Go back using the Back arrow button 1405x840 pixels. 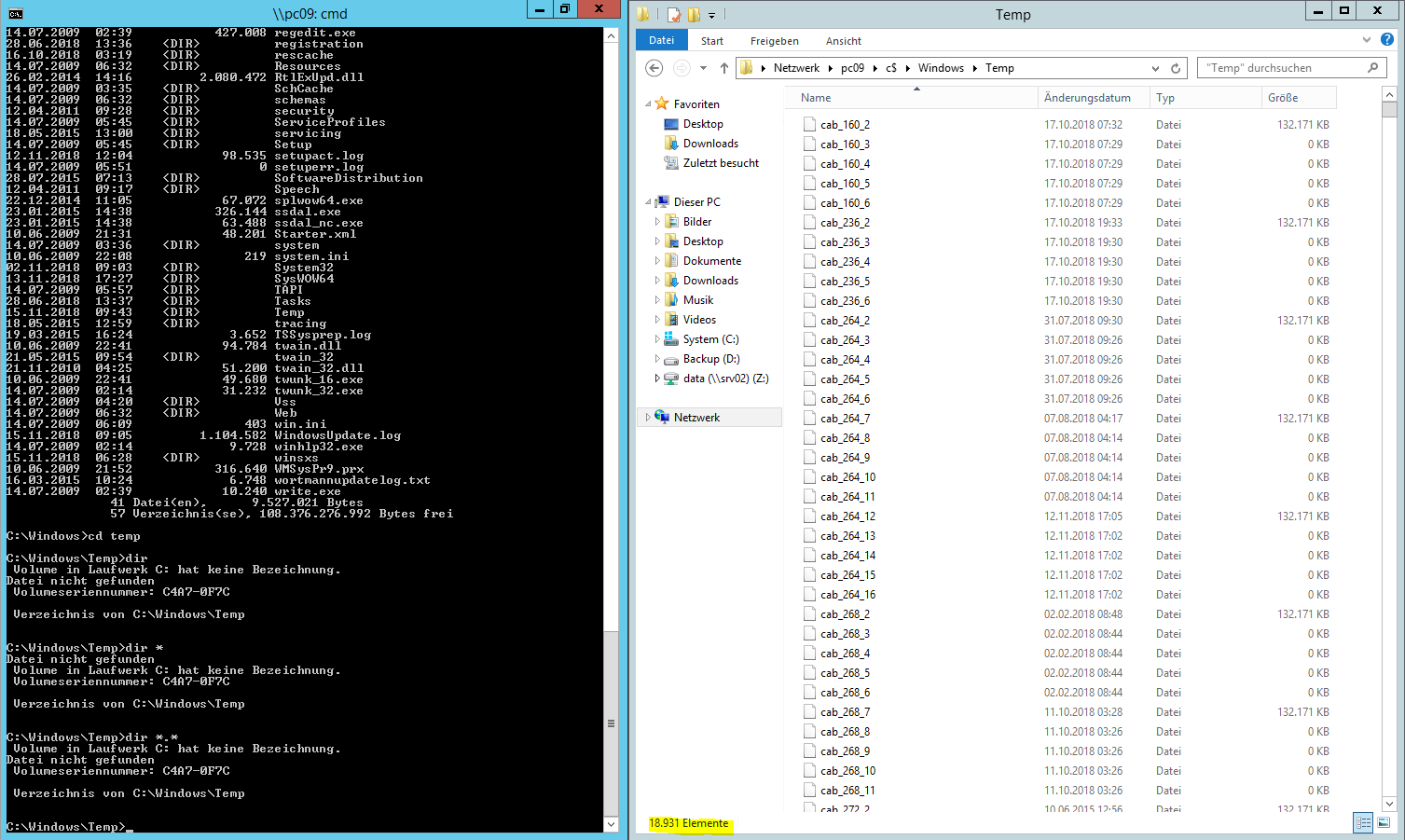click(x=654, y=68)
